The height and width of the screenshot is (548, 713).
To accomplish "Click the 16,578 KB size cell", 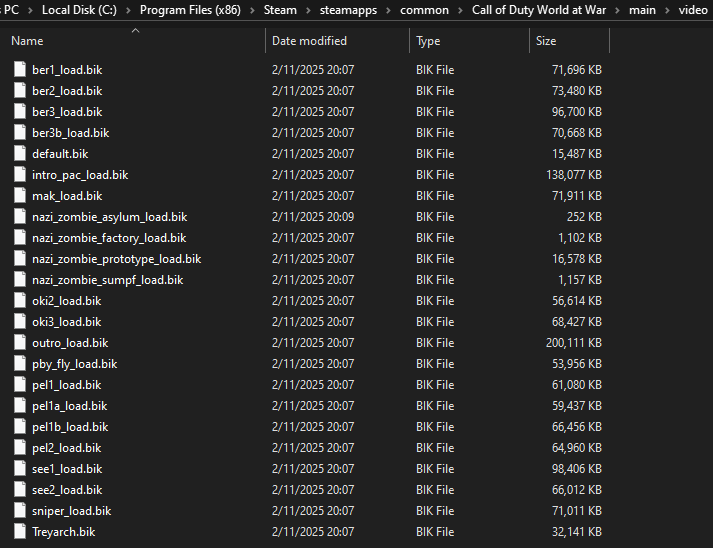I will pos(577,259).
